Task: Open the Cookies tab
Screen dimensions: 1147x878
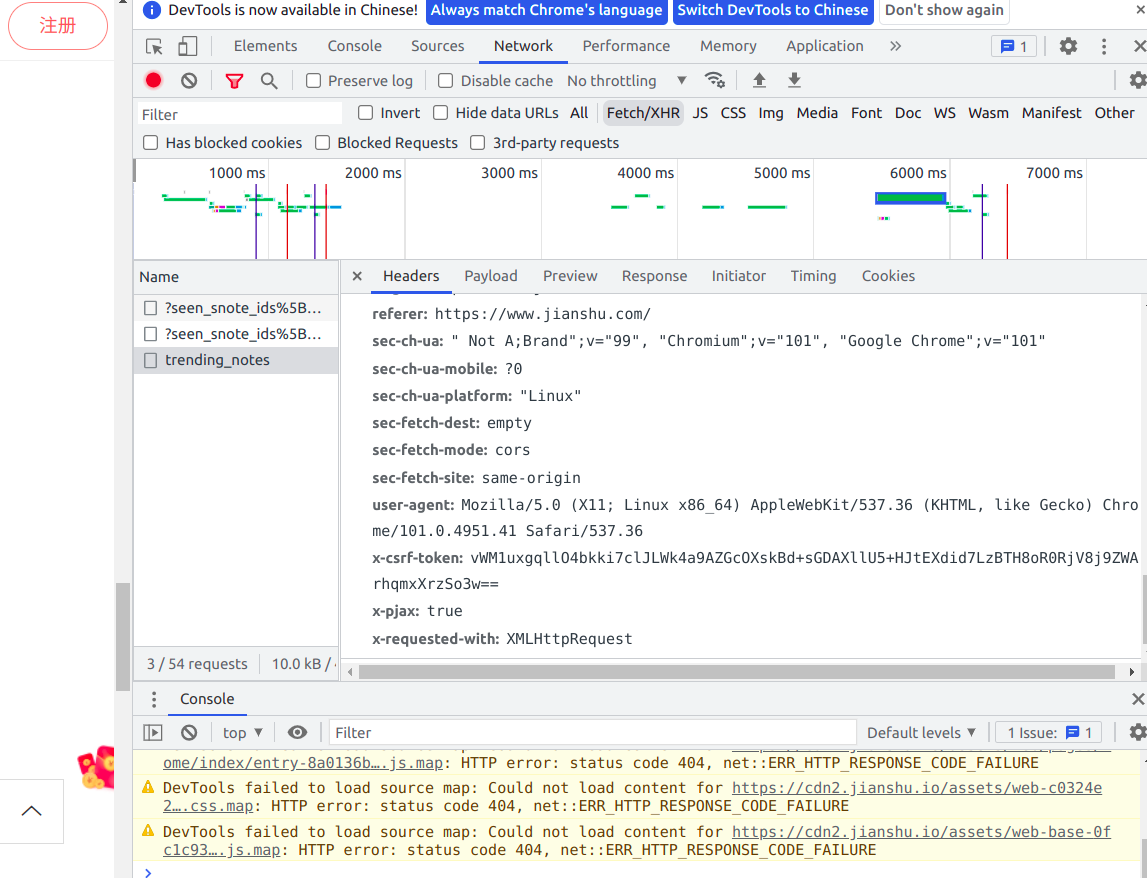Action: click(x=888, y=276)
